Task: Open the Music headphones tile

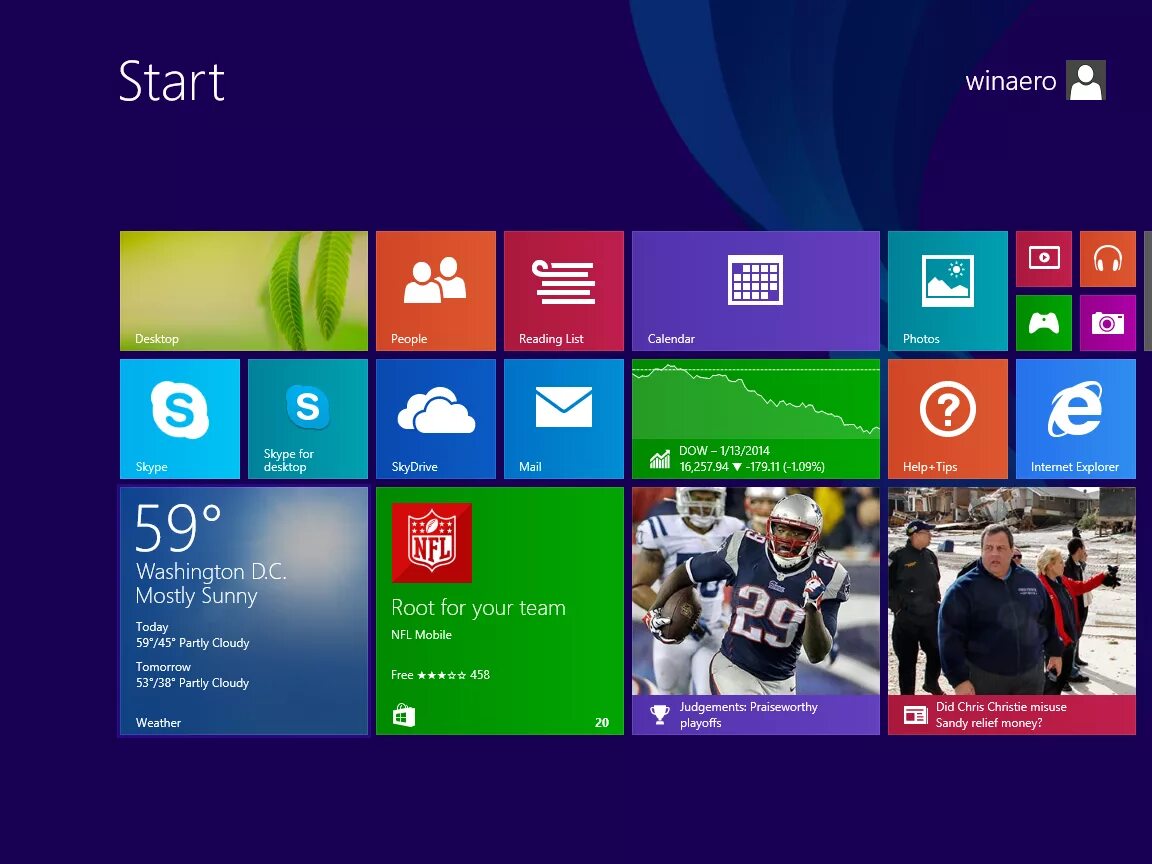Action: 1108,259
